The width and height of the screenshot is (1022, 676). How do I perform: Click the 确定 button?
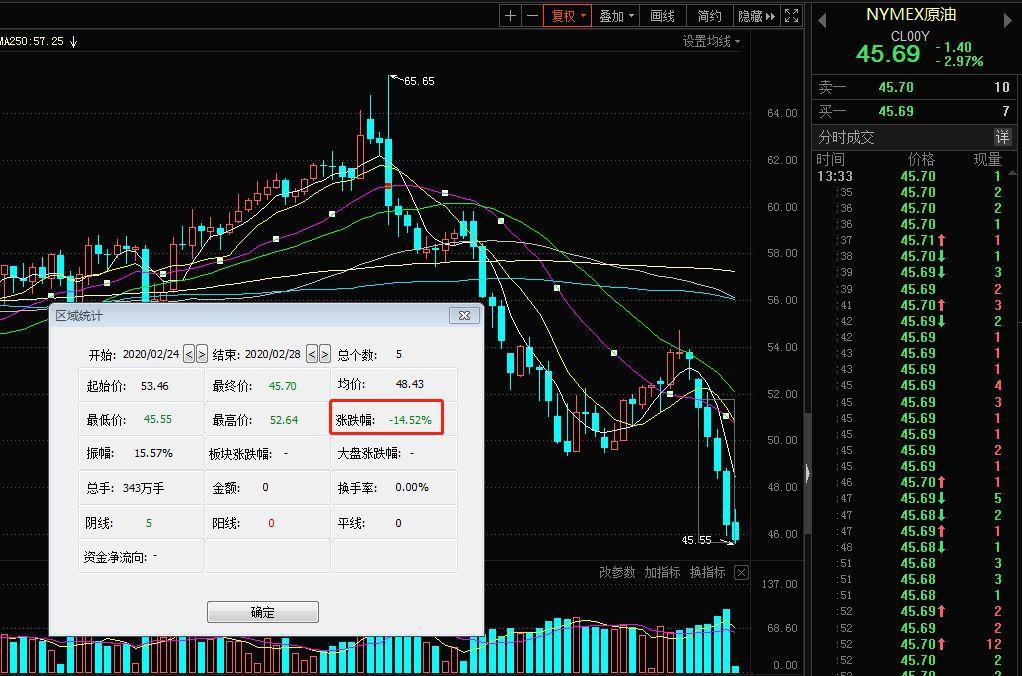263,612
